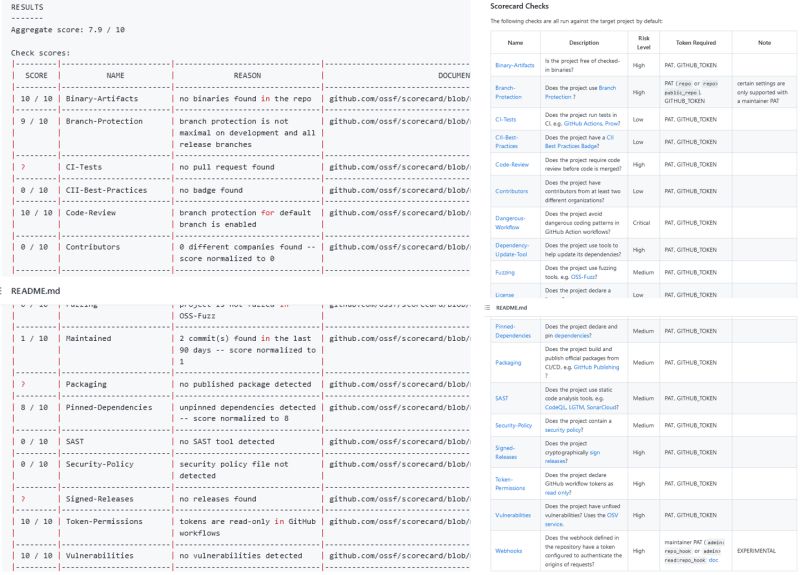
Task: Follow the GitHub Publishing link in Packaging description
Action: pyautogui.click(x=596, y=367)
